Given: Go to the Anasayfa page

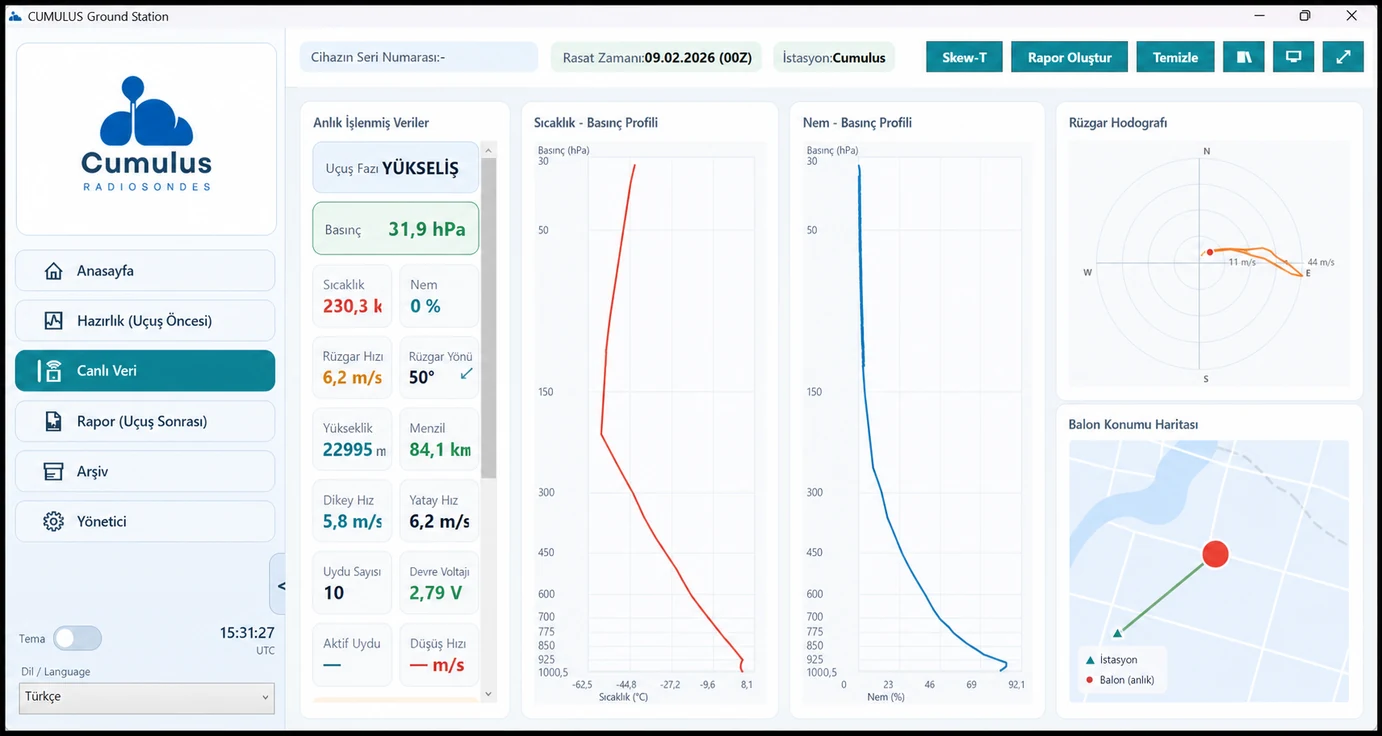Looking at the screenshot, I should pyautogui.click(x=145, y=271).
